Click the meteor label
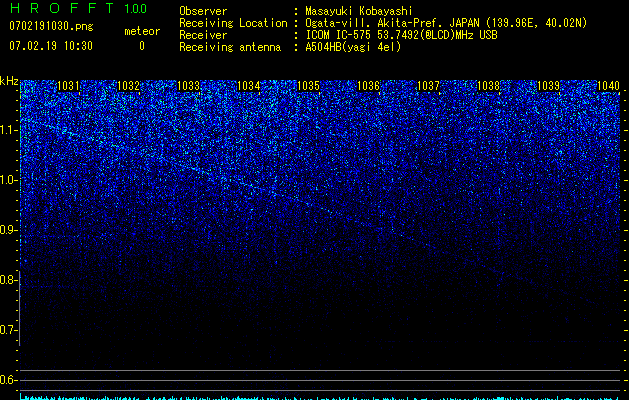This screenshot has width=629, height=400. [x=142, y=31]
